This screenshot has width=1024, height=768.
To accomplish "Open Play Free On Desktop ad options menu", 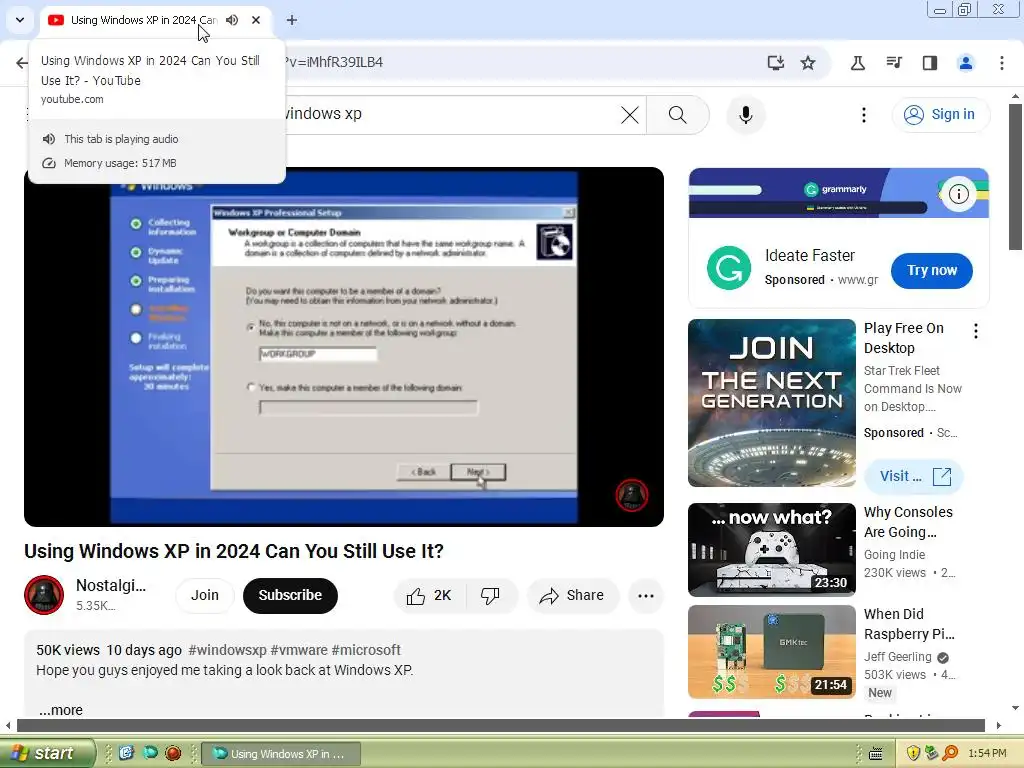I will point(976,331).
